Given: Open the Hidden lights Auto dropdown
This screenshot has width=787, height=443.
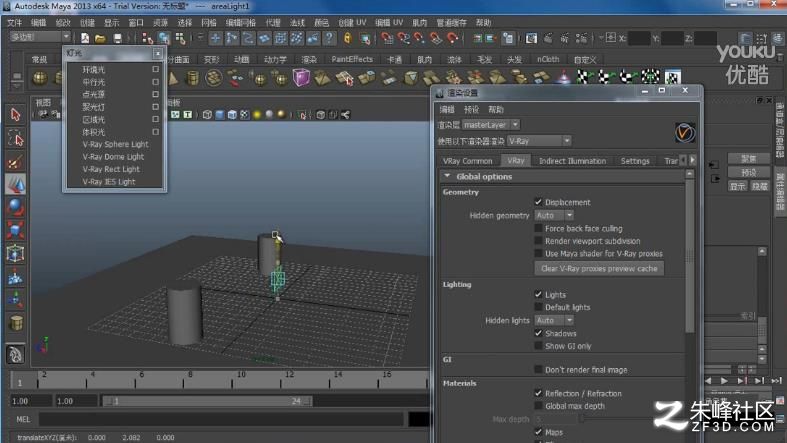Looking at the screenshot, I should pos(554,320).
